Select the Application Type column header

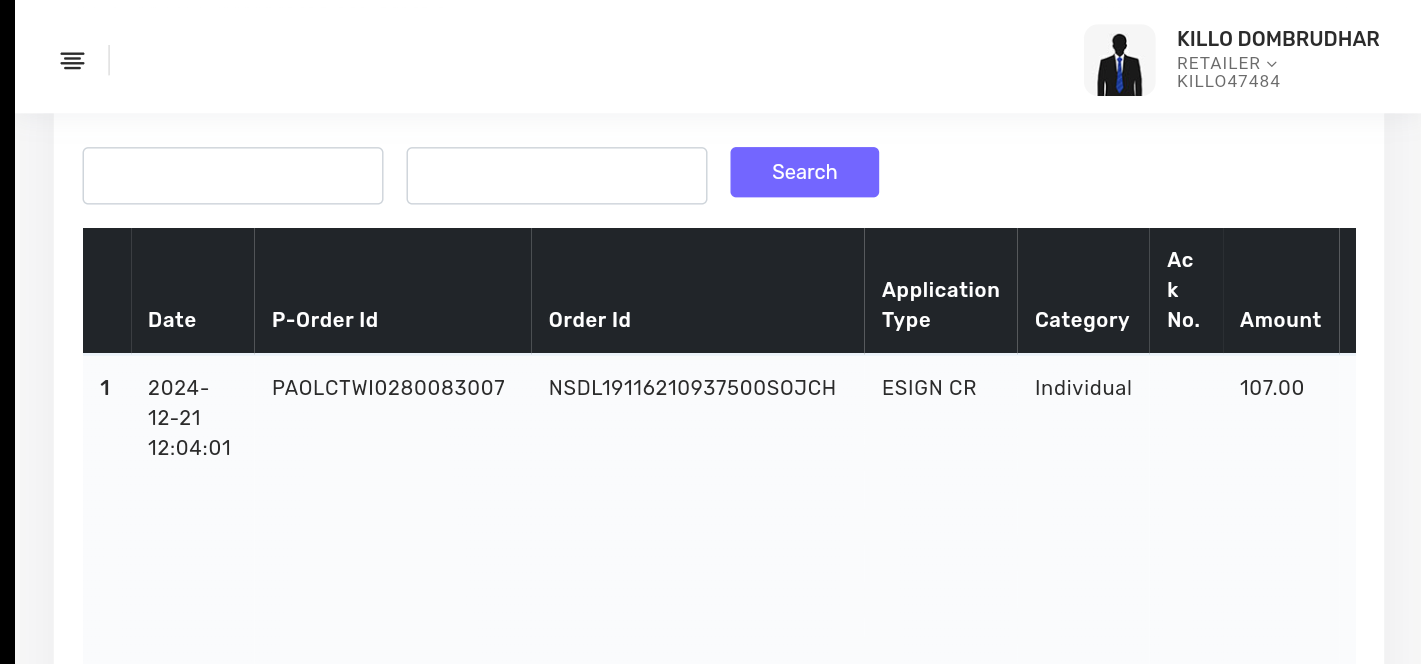[x=940, y=305]
